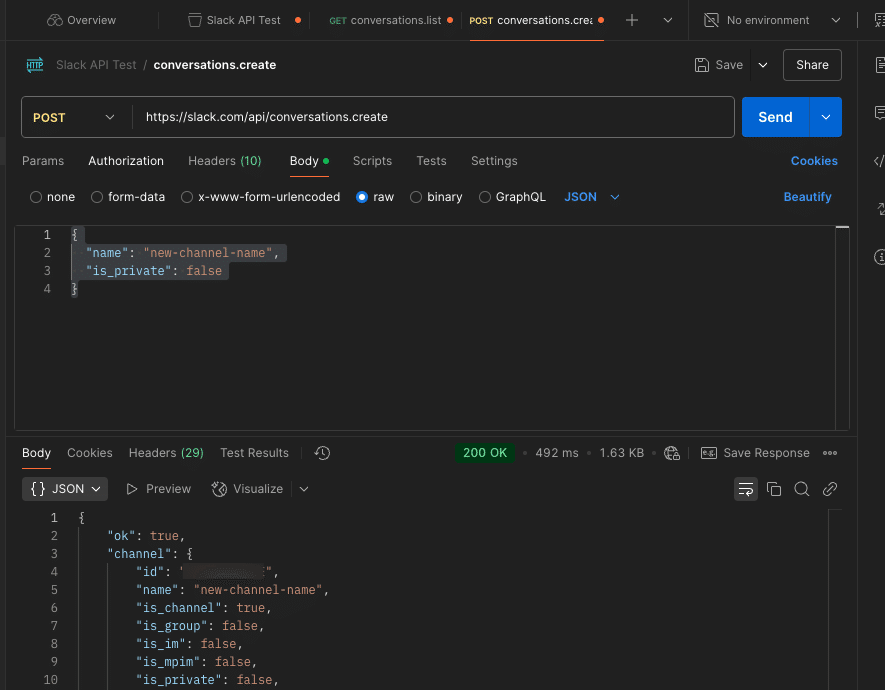This screenshot has height=690, width=885.
Task: Select the request Body tab
Action: (x=309, y=161)
